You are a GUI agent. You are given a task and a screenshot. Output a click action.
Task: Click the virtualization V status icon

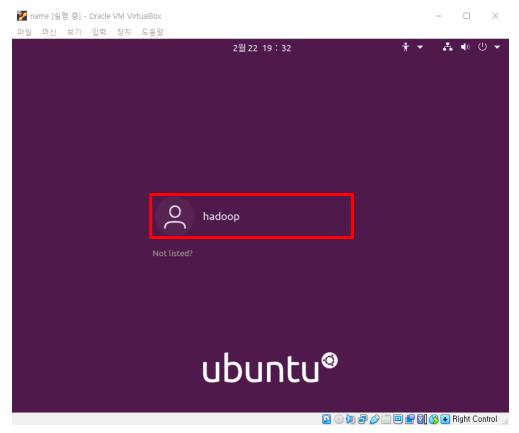pos(422,419)
